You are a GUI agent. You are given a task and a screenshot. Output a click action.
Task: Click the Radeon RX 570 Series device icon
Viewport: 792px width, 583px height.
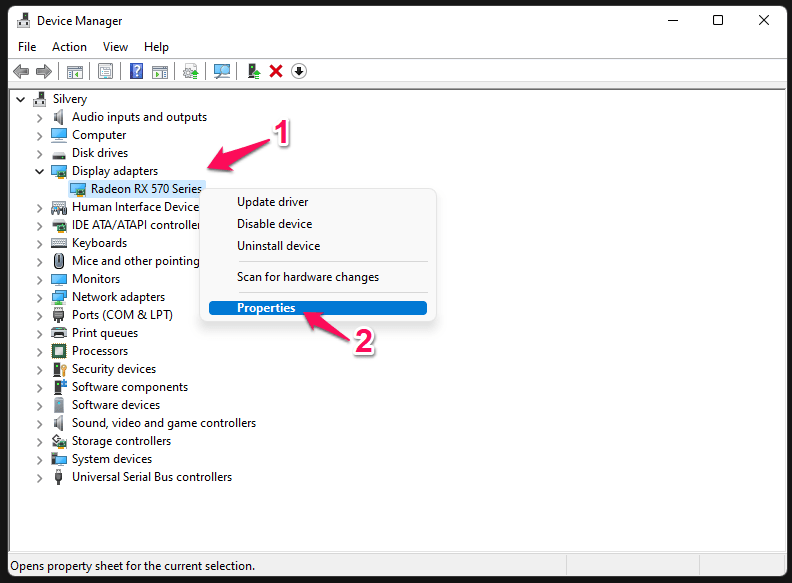(78, 189)
